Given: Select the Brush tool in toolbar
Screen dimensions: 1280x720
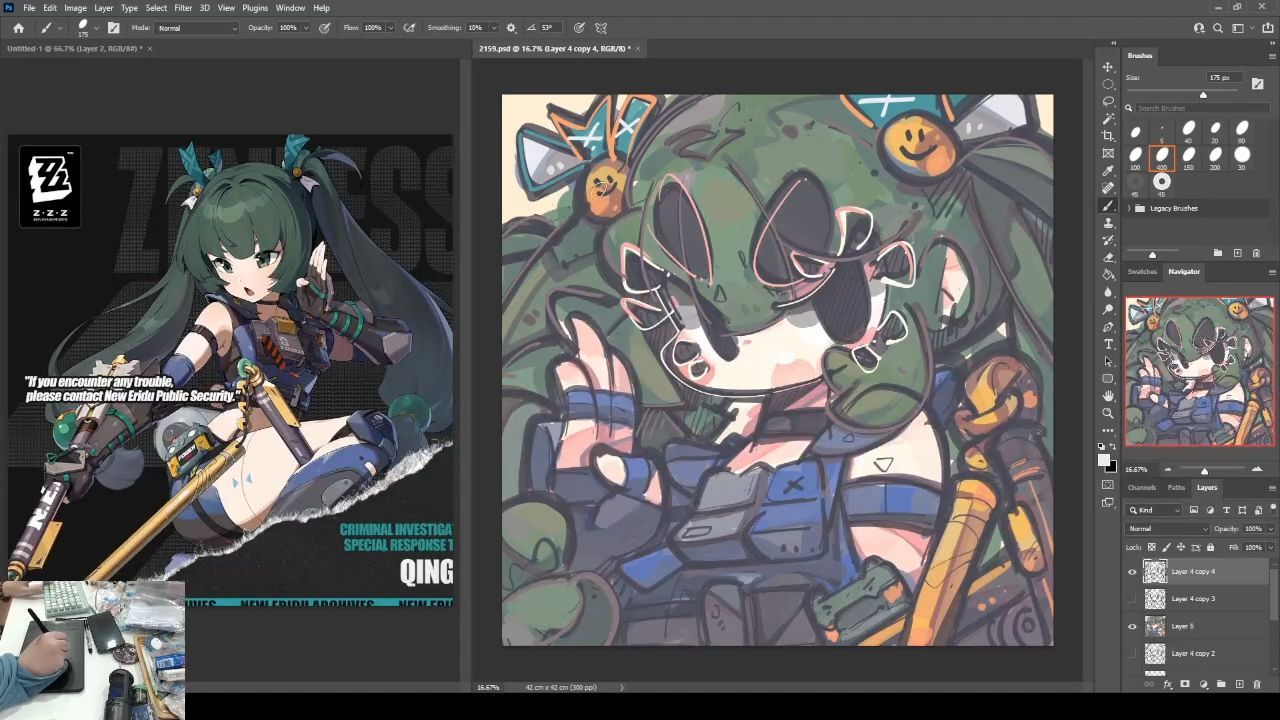Looking at the screenshot, I should (x=1108, y=205).
